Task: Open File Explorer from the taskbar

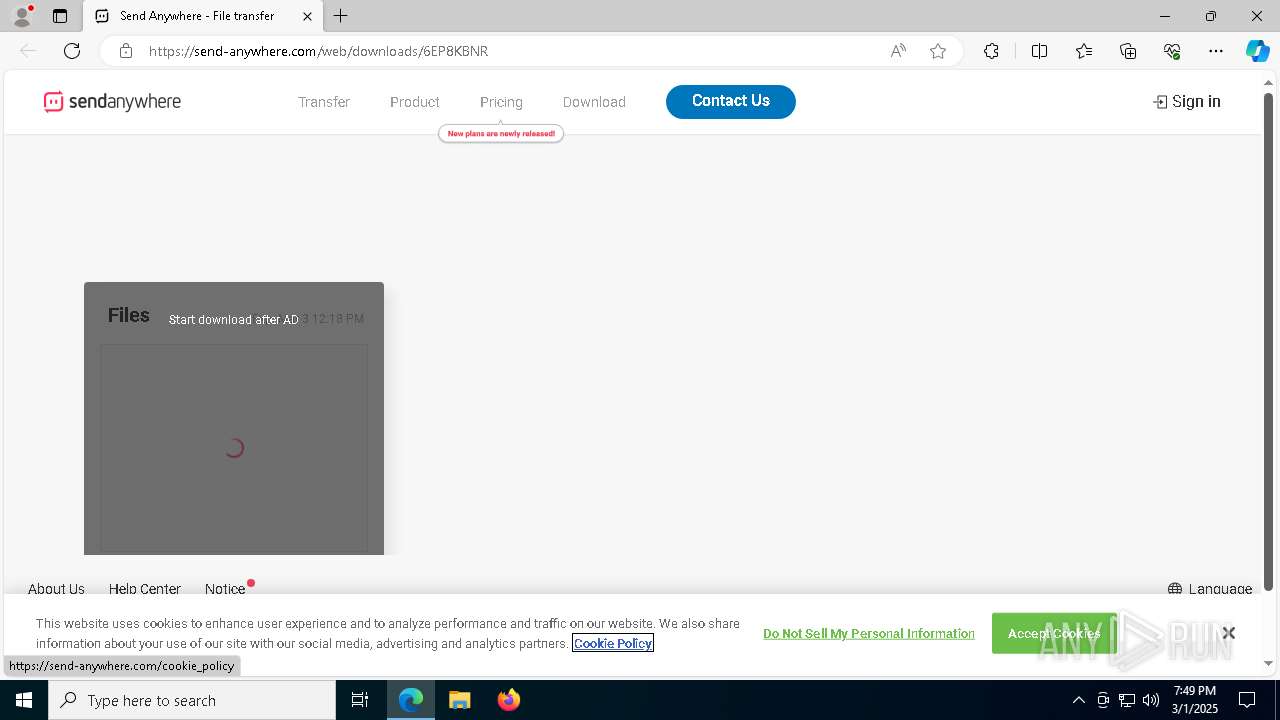Action: [x=459, y=700]
